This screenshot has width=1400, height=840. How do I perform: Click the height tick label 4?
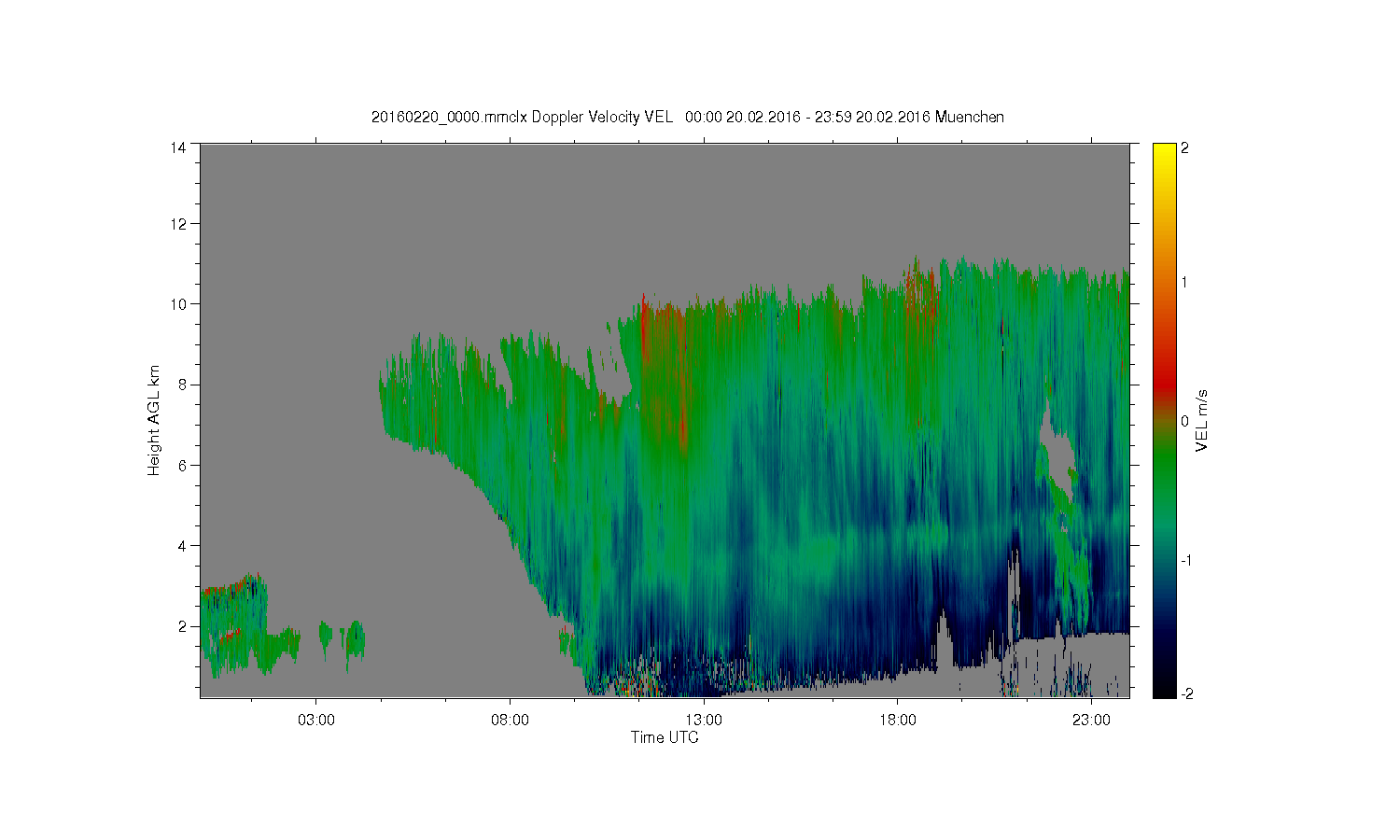pos(182,546)
